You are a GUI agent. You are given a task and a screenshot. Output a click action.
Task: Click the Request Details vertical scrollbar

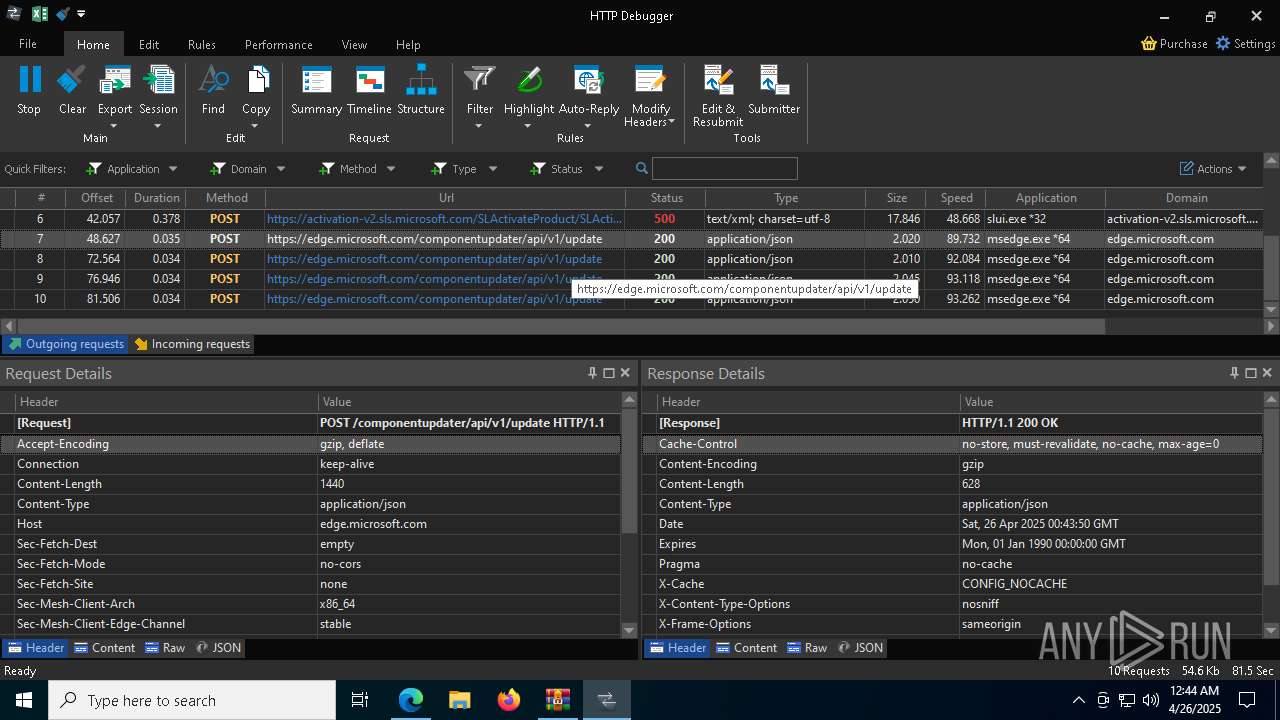coord(629,470)
